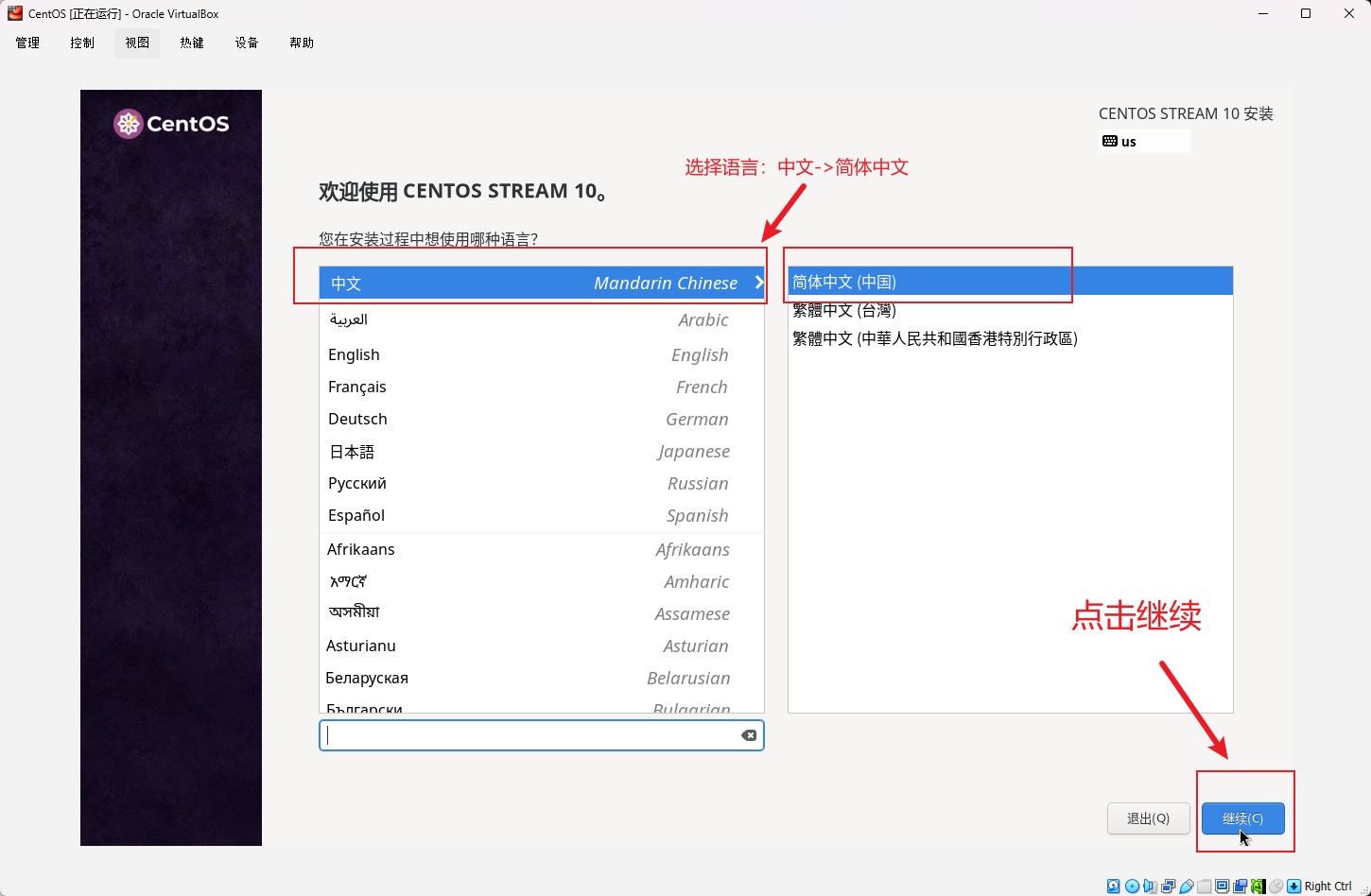This screenshot has width=1371, height=896.
Task: Choose Español from the language list
Action: pos(542,515)
